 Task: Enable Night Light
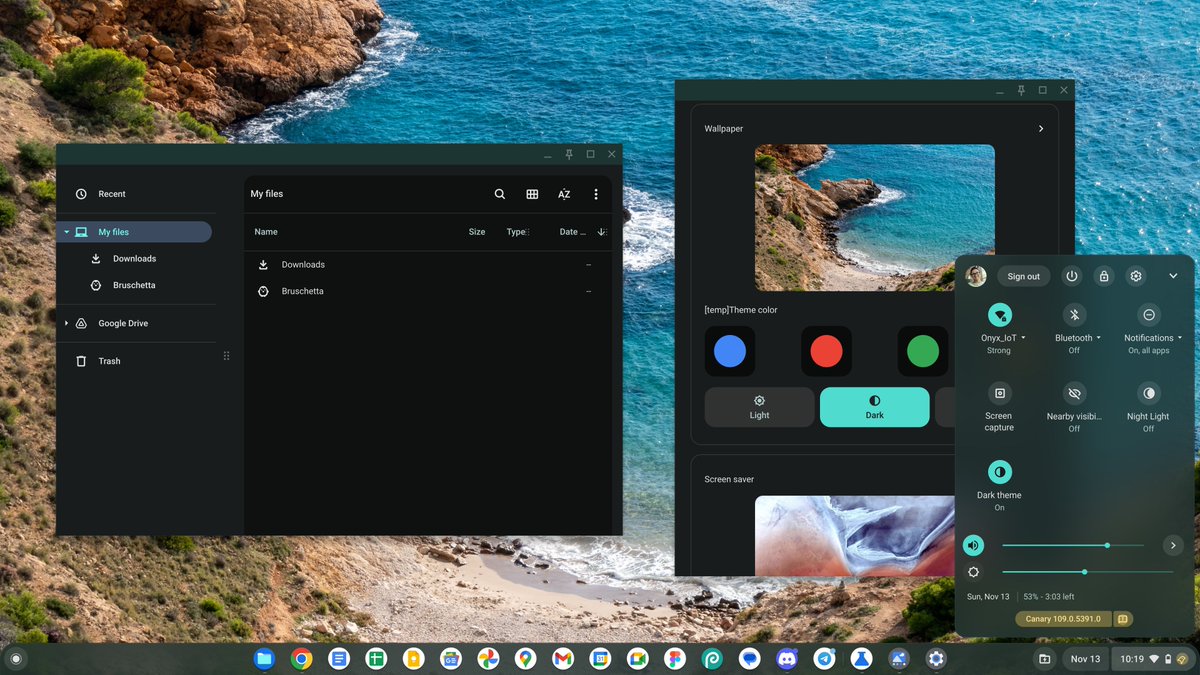click(1148, 393)
